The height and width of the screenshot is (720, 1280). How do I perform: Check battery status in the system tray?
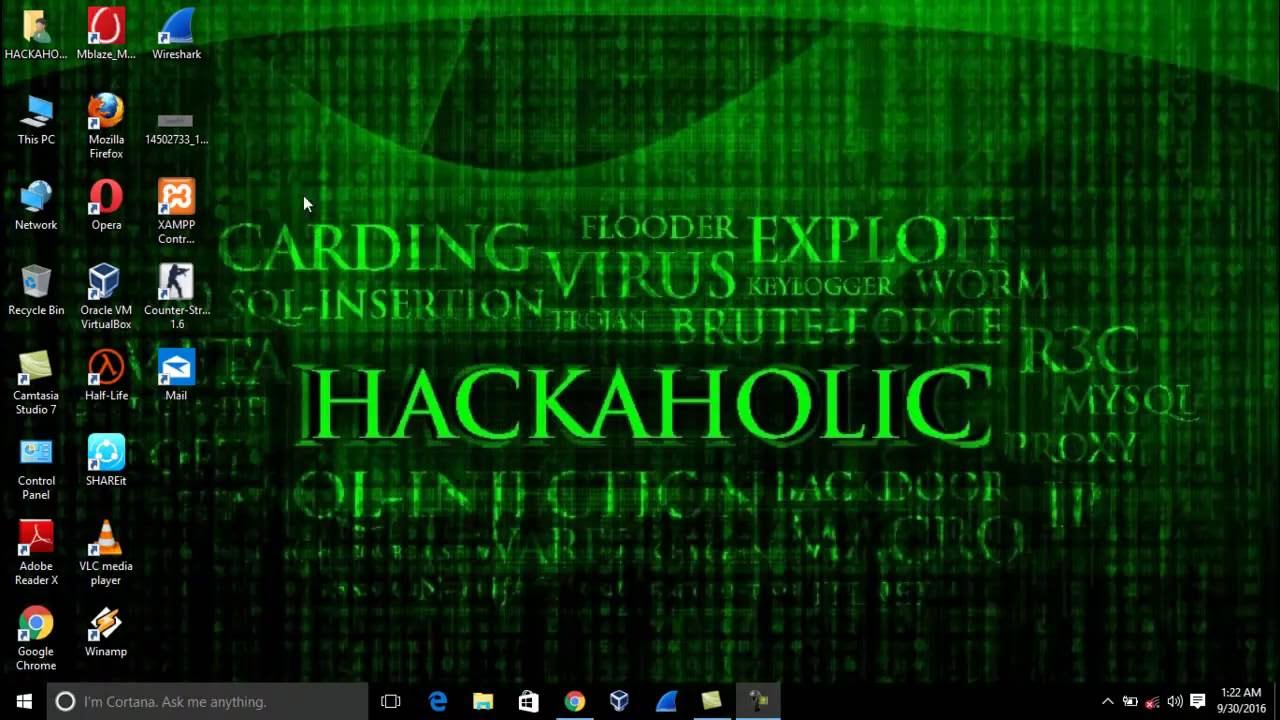(x=1130, y=701)
